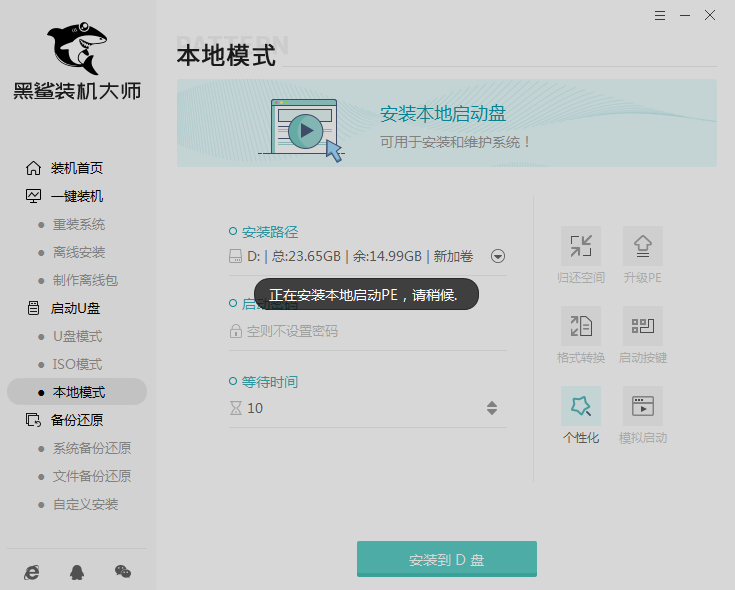Image resolution: width=735 pixels, height=590 pixels.
Task: Go to 装机首页 in sidebar
Action: 76,168
